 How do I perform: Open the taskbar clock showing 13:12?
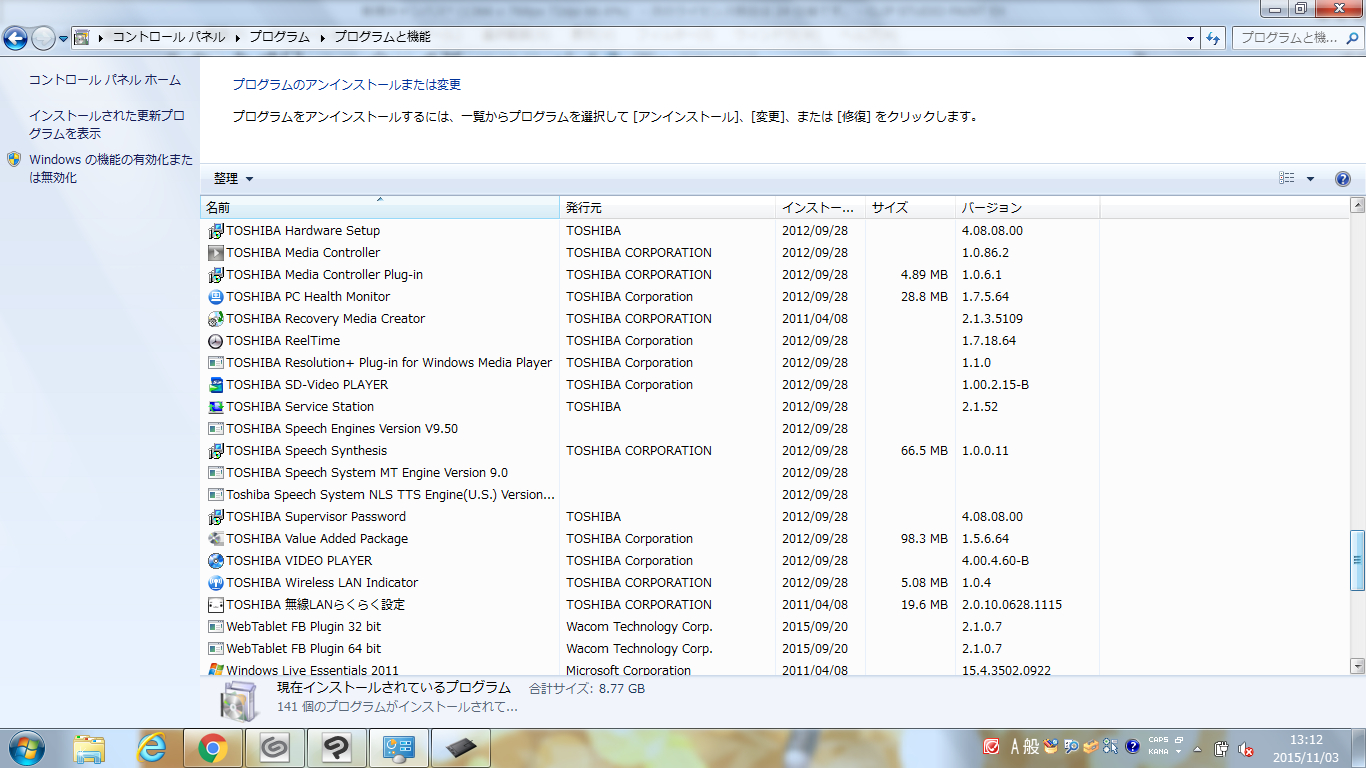pos(1306,748)
